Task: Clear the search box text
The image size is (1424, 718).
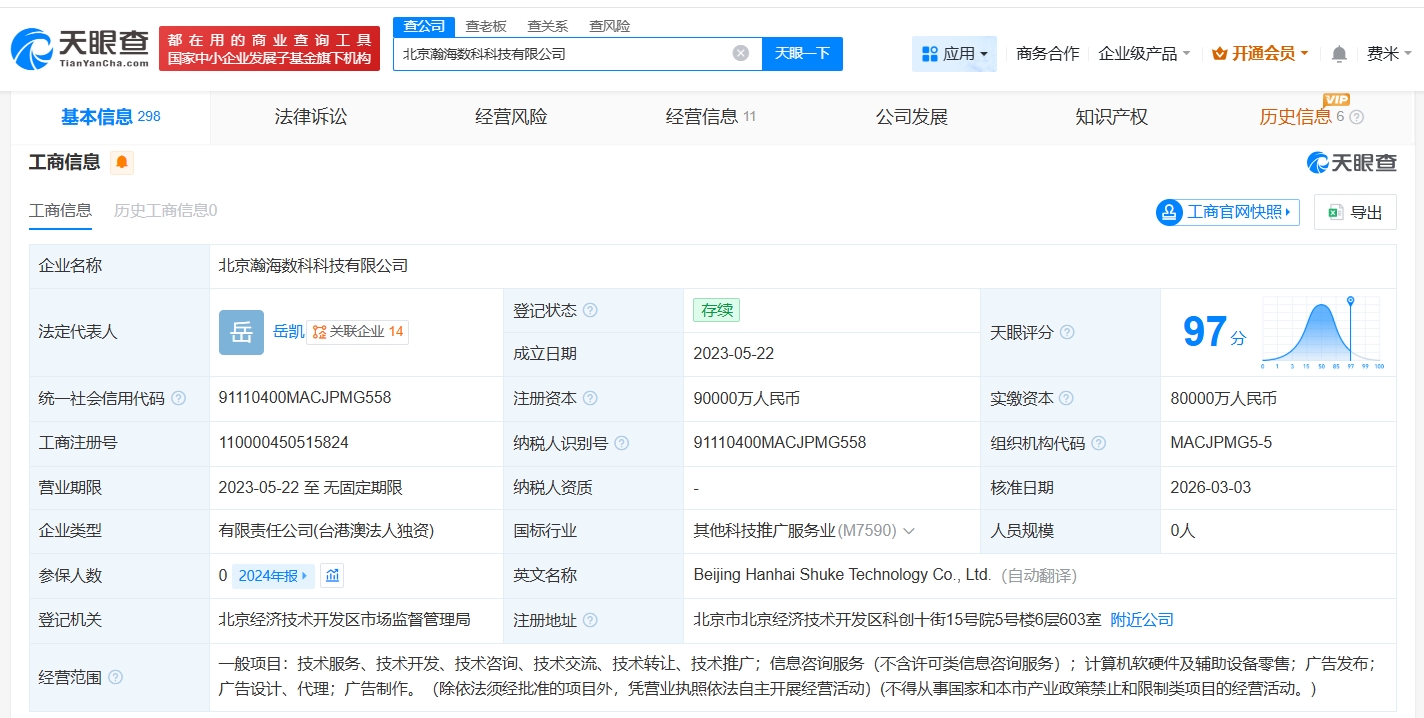Action: point(740,54)
